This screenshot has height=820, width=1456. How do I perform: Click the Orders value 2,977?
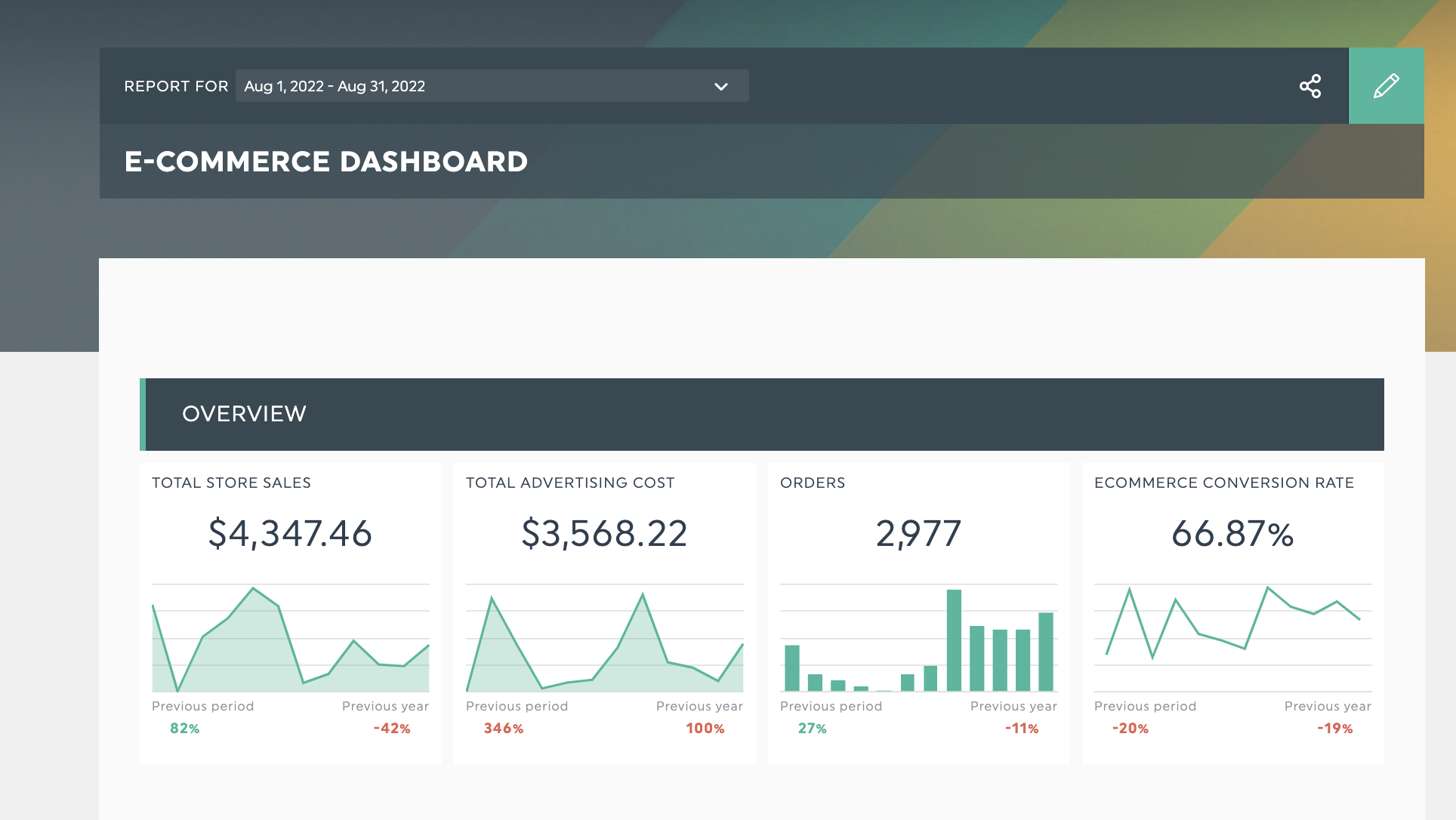click(x=918, y=533)
